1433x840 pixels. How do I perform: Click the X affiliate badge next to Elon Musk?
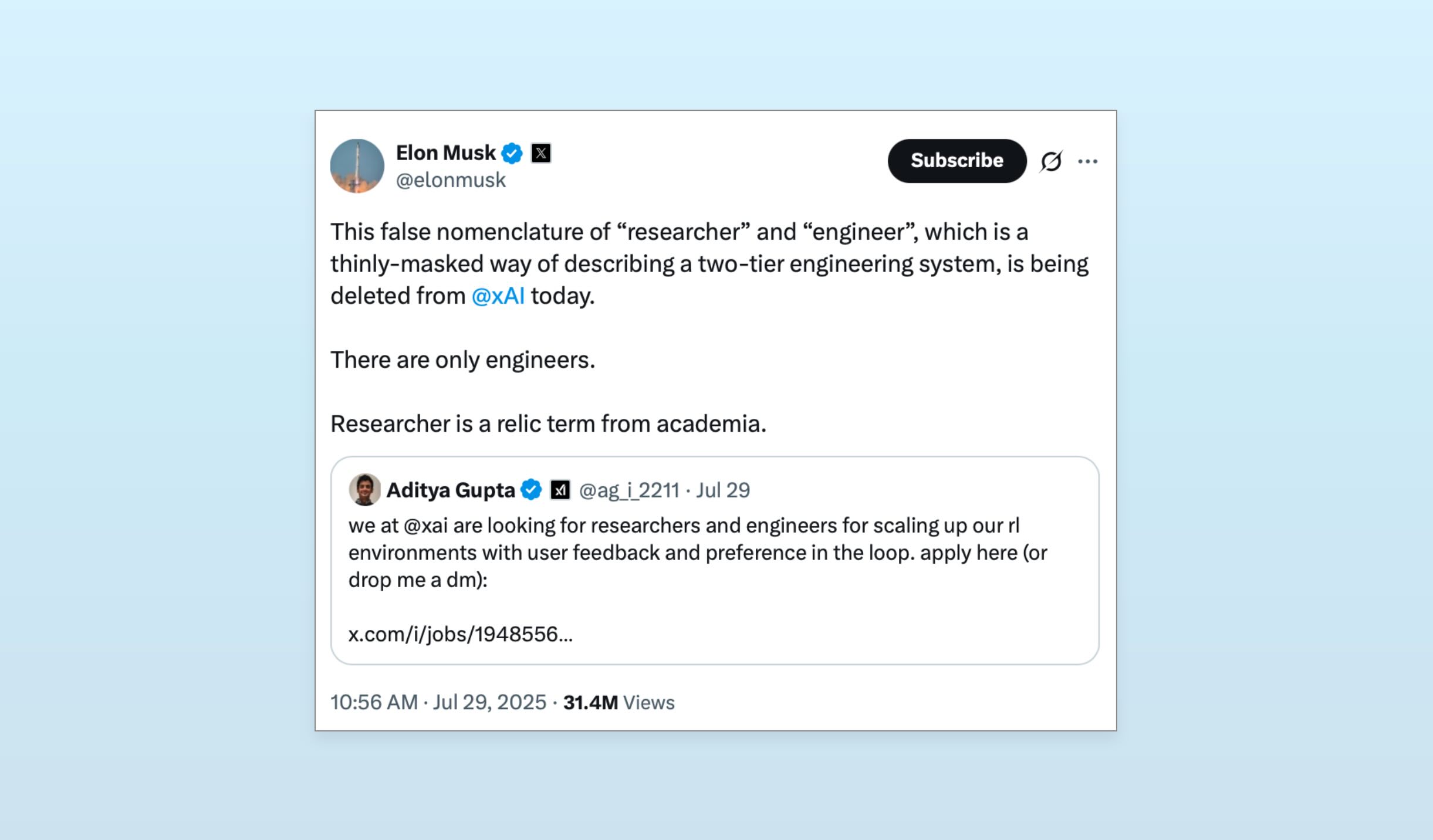[x=540, y=153]
